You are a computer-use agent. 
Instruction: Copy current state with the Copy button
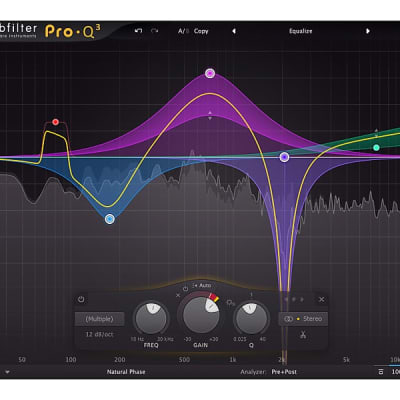coord(201,31)
